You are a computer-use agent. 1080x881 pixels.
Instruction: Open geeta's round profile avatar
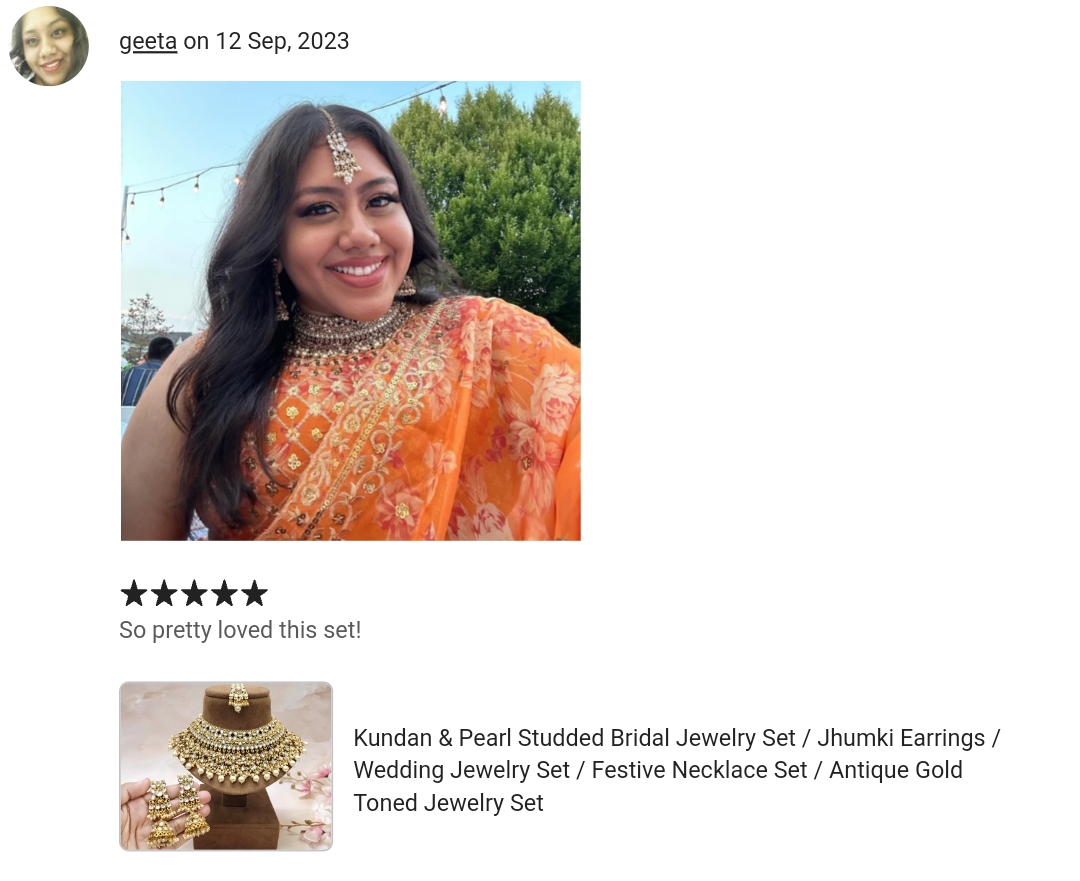[49, 46]
